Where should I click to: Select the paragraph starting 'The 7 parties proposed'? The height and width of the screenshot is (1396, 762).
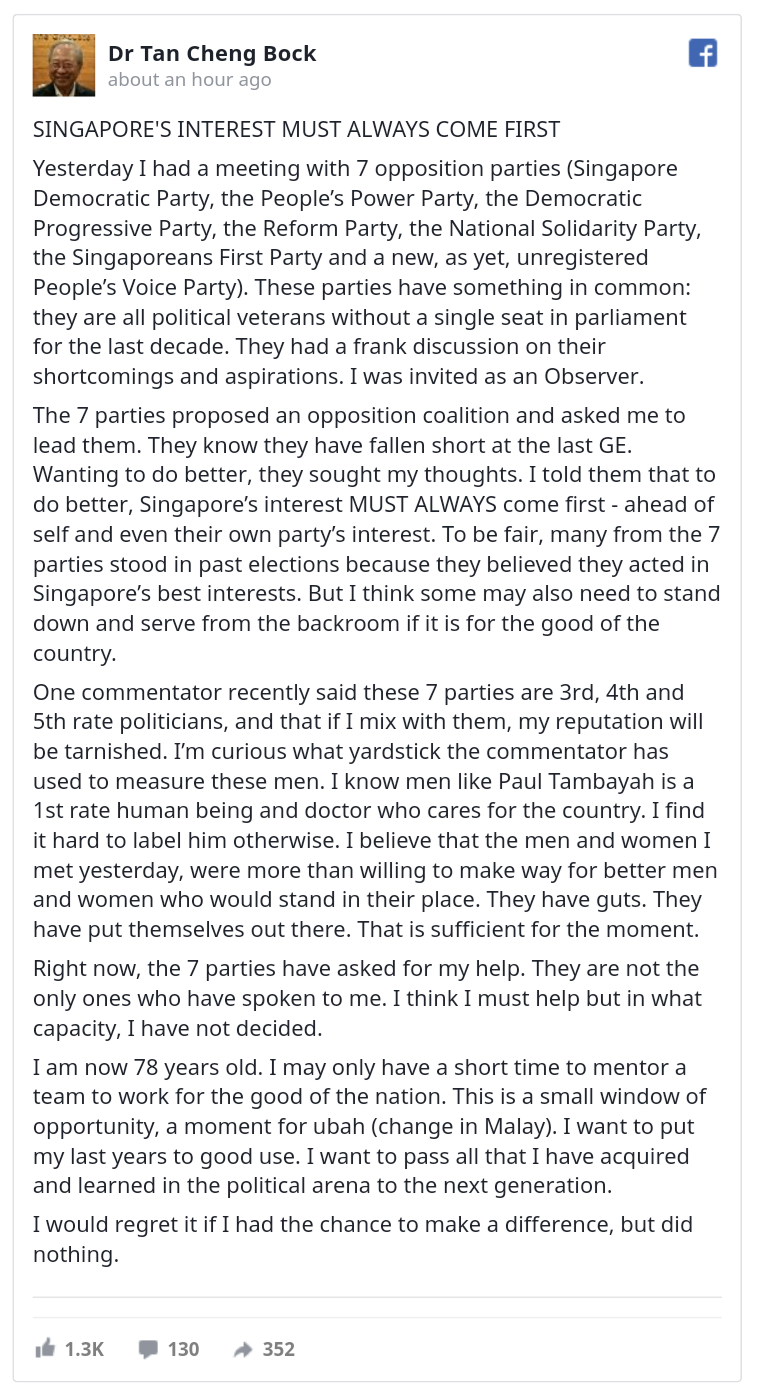pyautogui.click(x=377, y=534)
